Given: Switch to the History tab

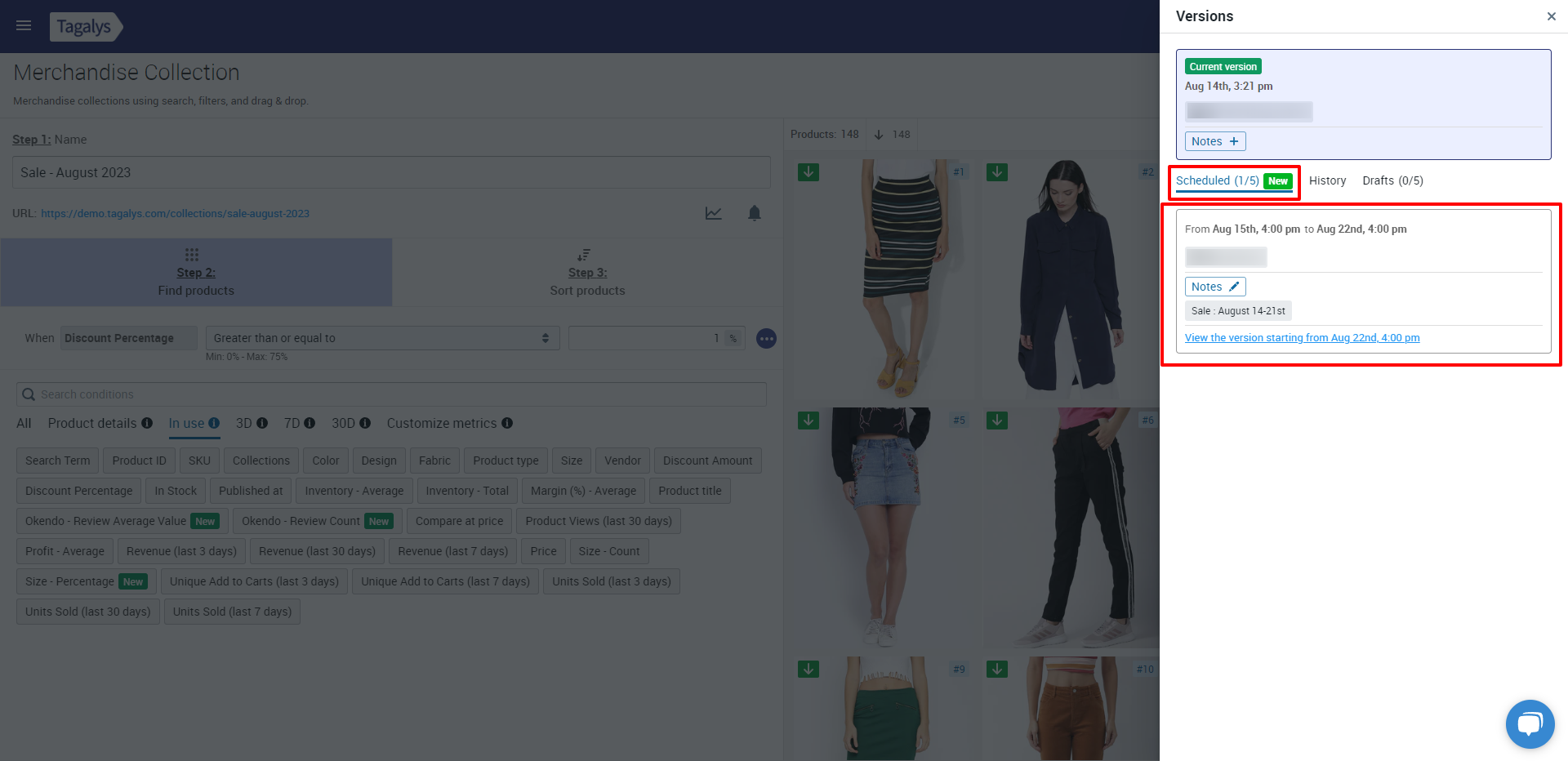Looking at the screenshot, I should point(1327,181).
